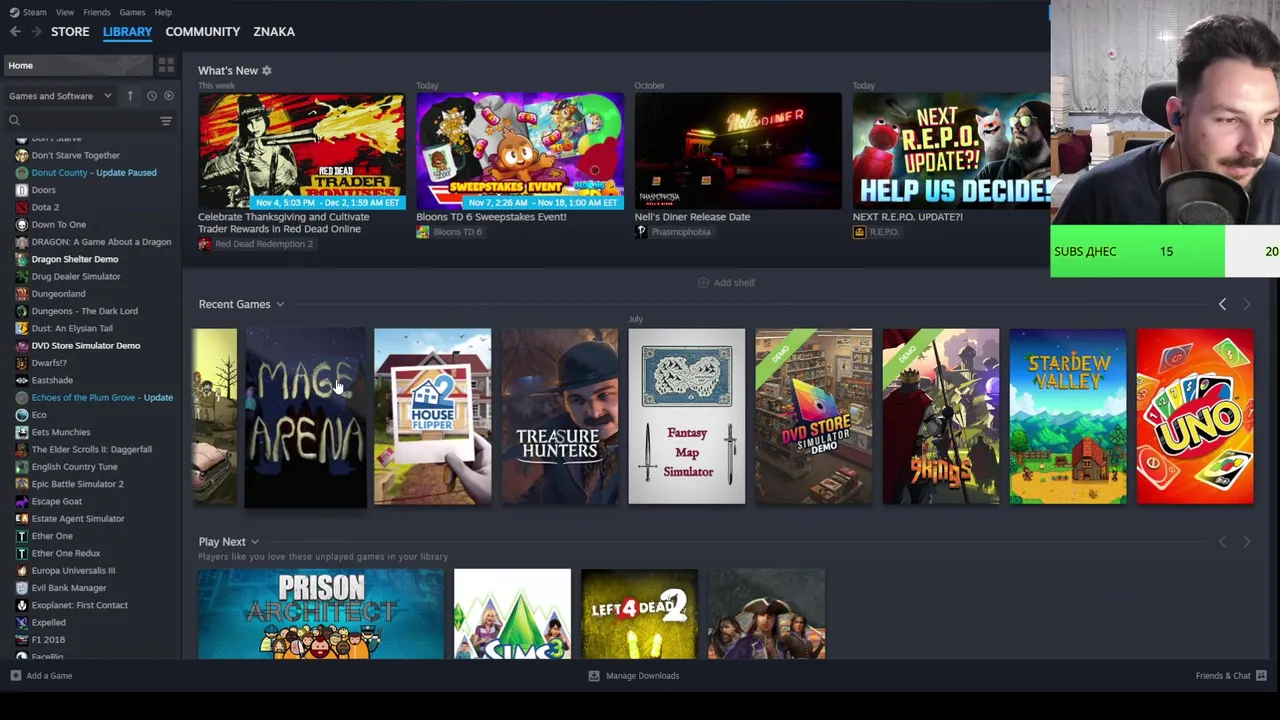The width and height of the screenshot is (1280, 720).
Task: Open Games and Software dropdown
Action: [x=60, y=96]
